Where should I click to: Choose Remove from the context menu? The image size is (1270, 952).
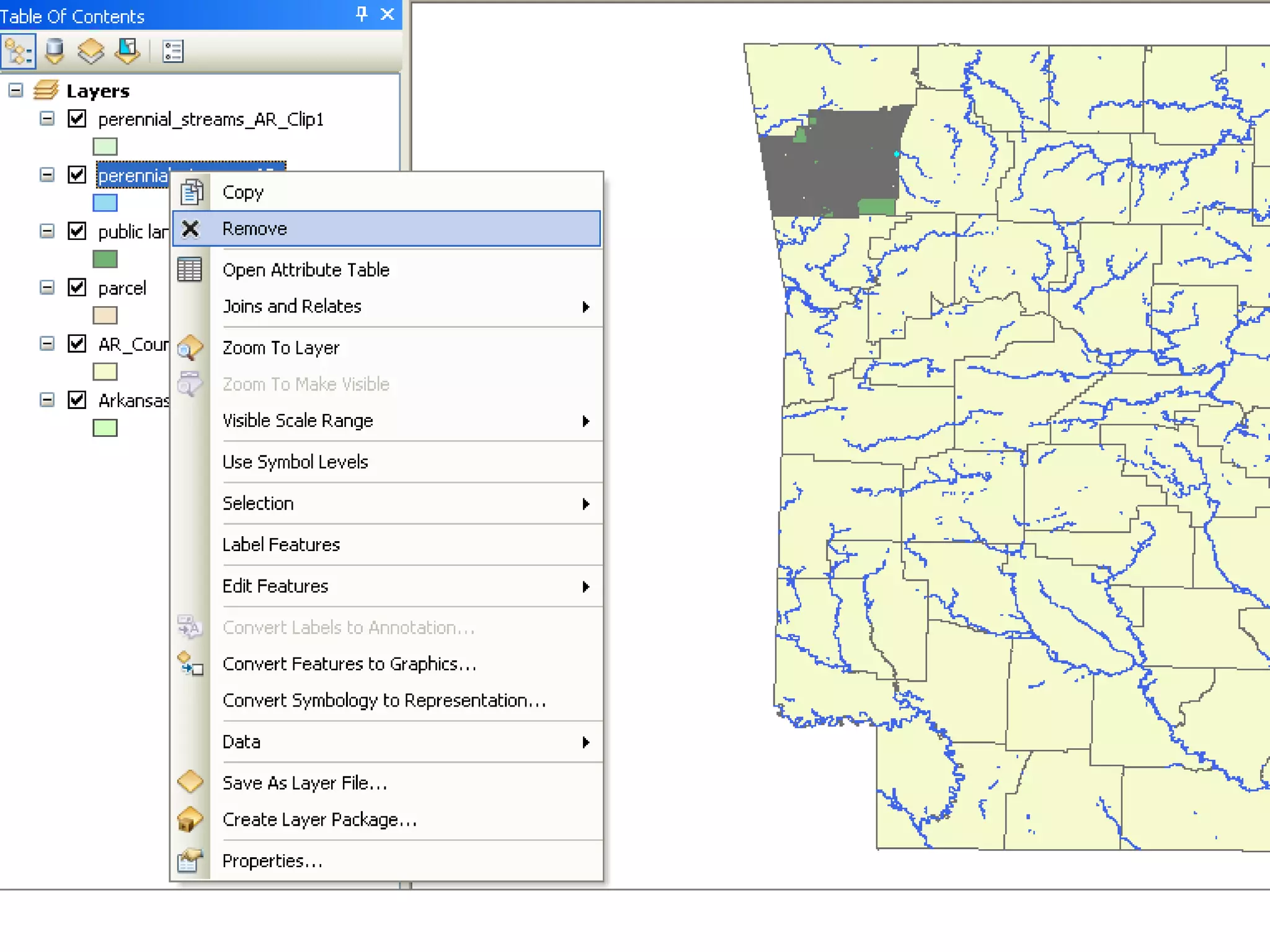[255, 229]
